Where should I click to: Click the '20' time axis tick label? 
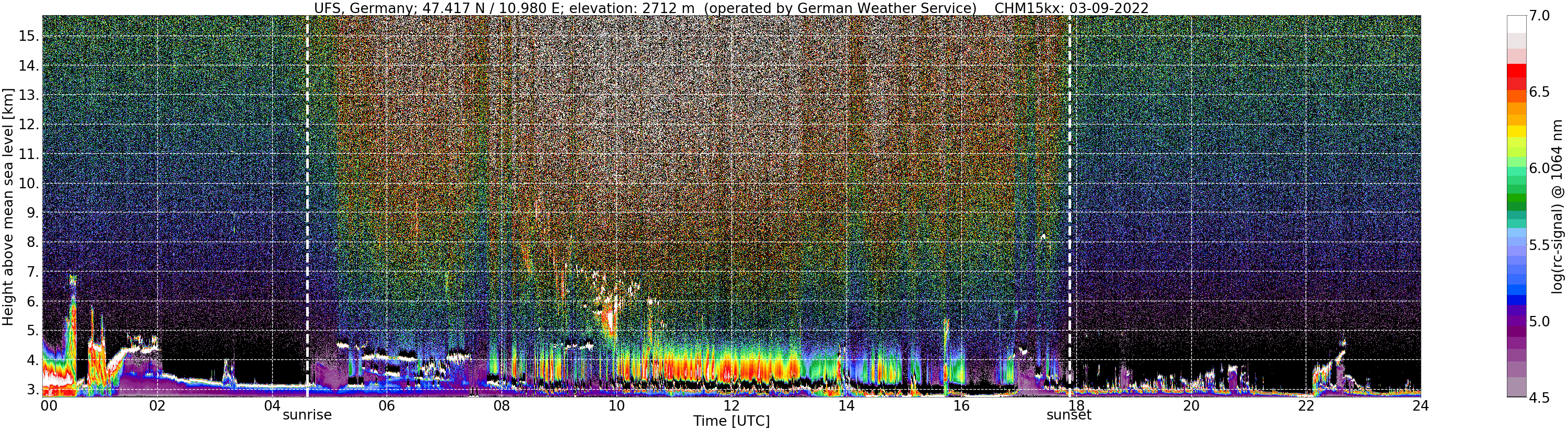1191,406
